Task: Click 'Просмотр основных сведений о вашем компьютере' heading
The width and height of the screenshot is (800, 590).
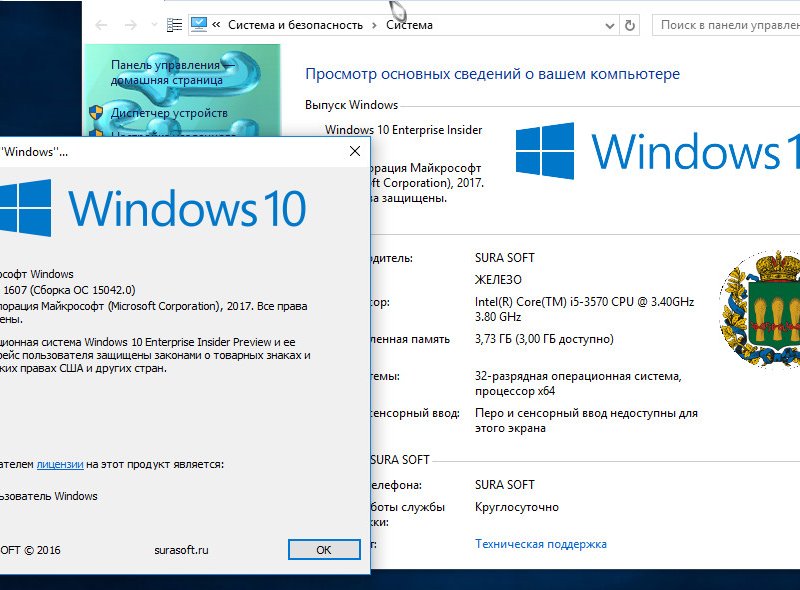Action: coord(492,74)
